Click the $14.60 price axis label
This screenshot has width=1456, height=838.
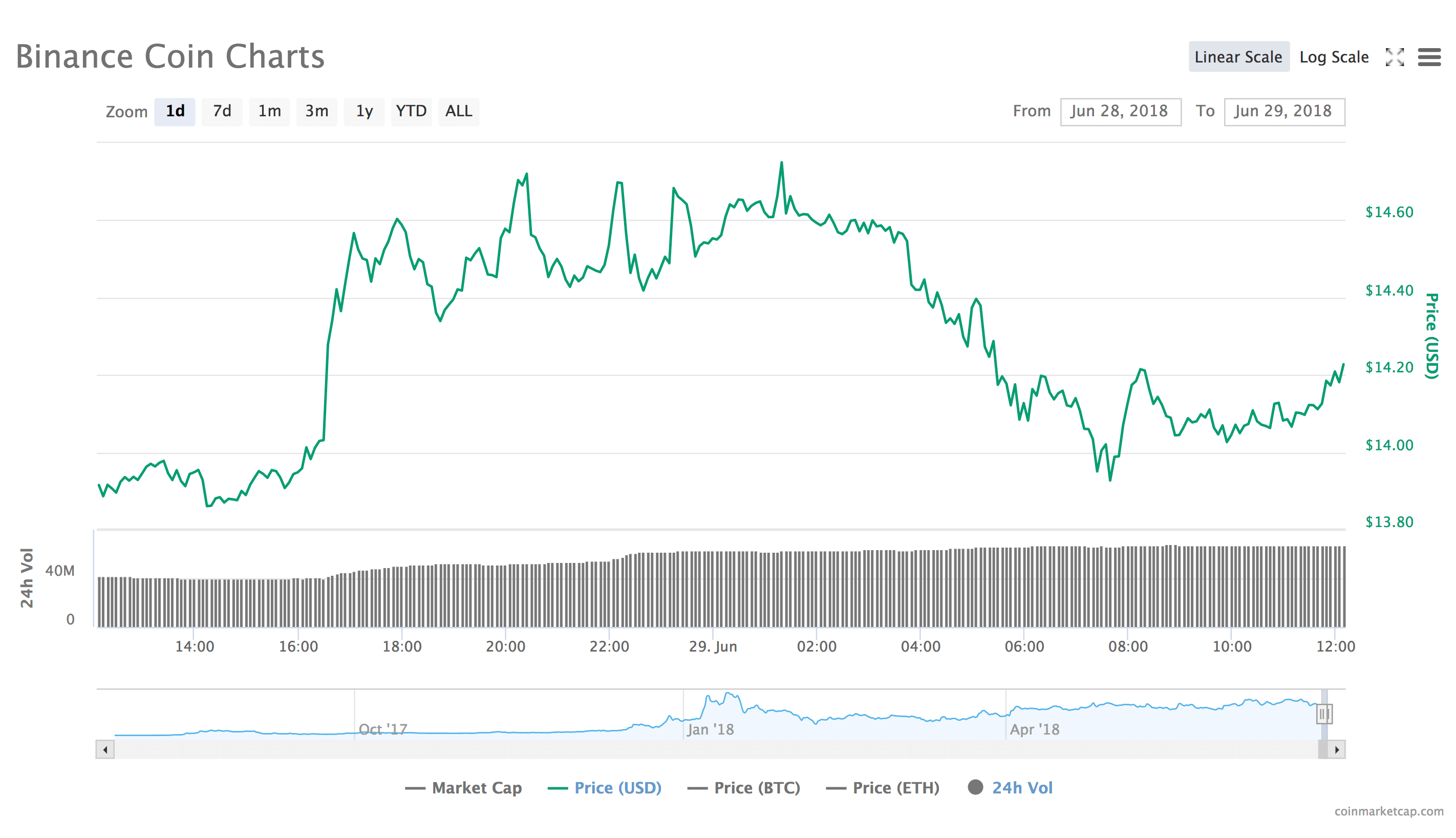pos(1389,213)
